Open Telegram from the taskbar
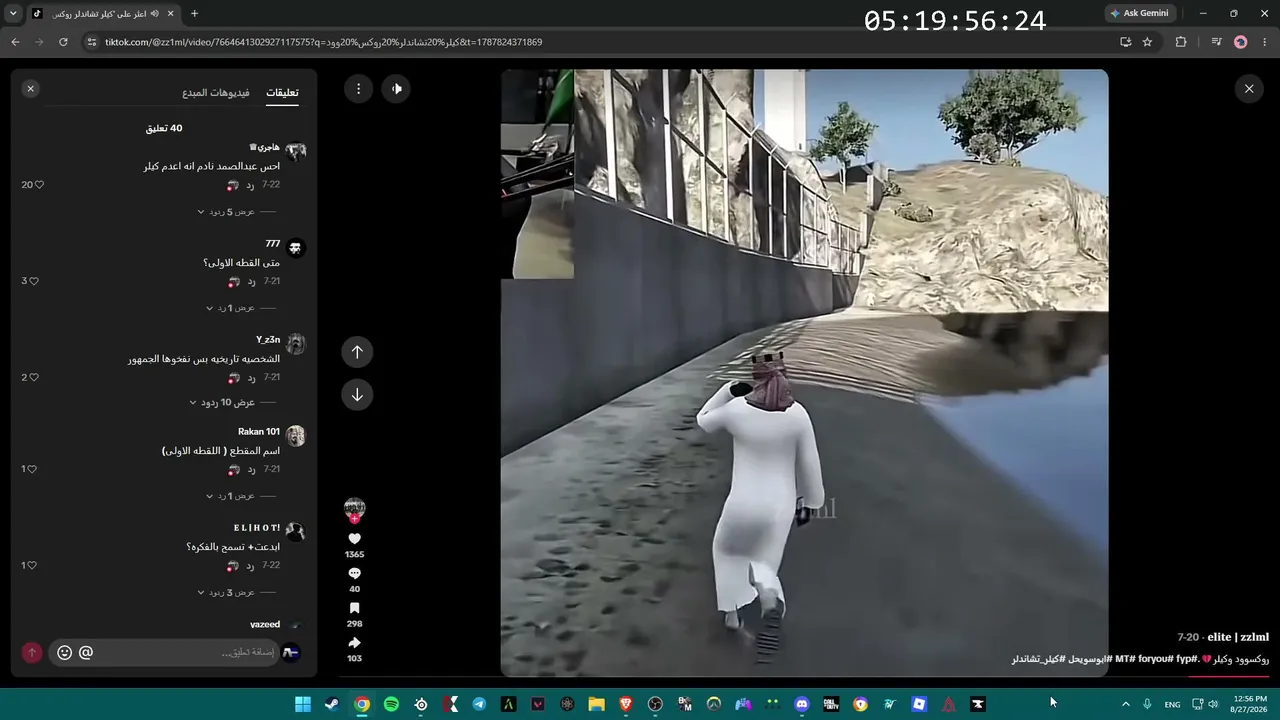The width and height of the screenshot is (1280, 720). pyautogui.click(x=479, y=704)
